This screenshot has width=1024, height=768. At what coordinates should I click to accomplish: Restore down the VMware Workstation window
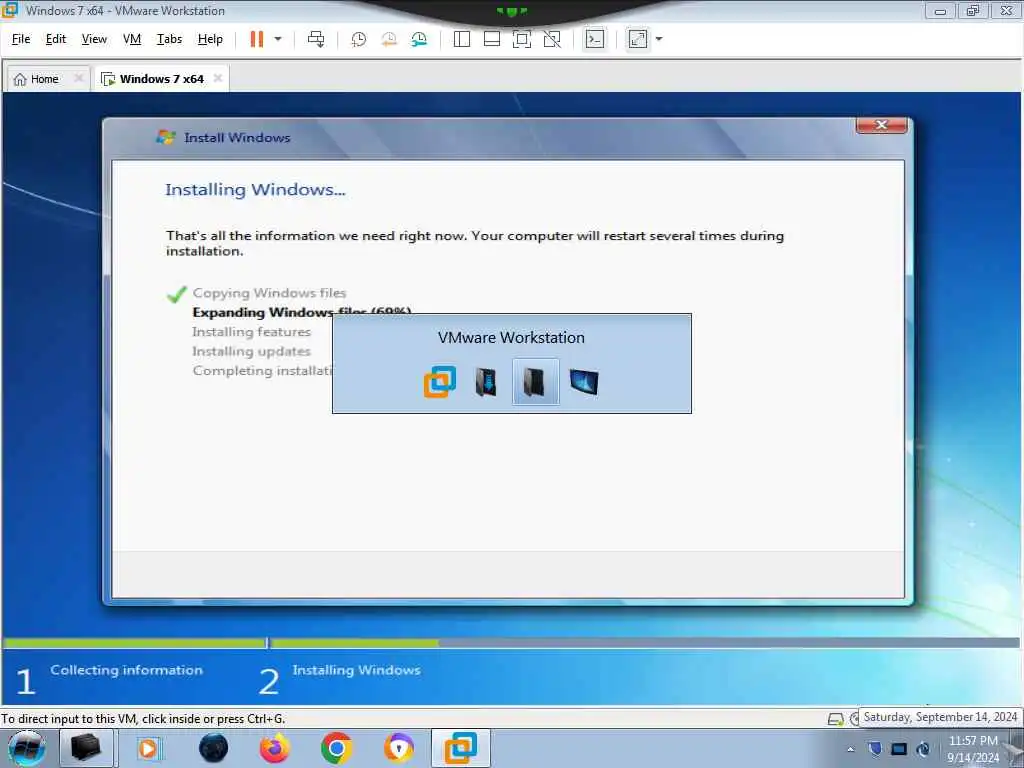[x=973, y=10]
